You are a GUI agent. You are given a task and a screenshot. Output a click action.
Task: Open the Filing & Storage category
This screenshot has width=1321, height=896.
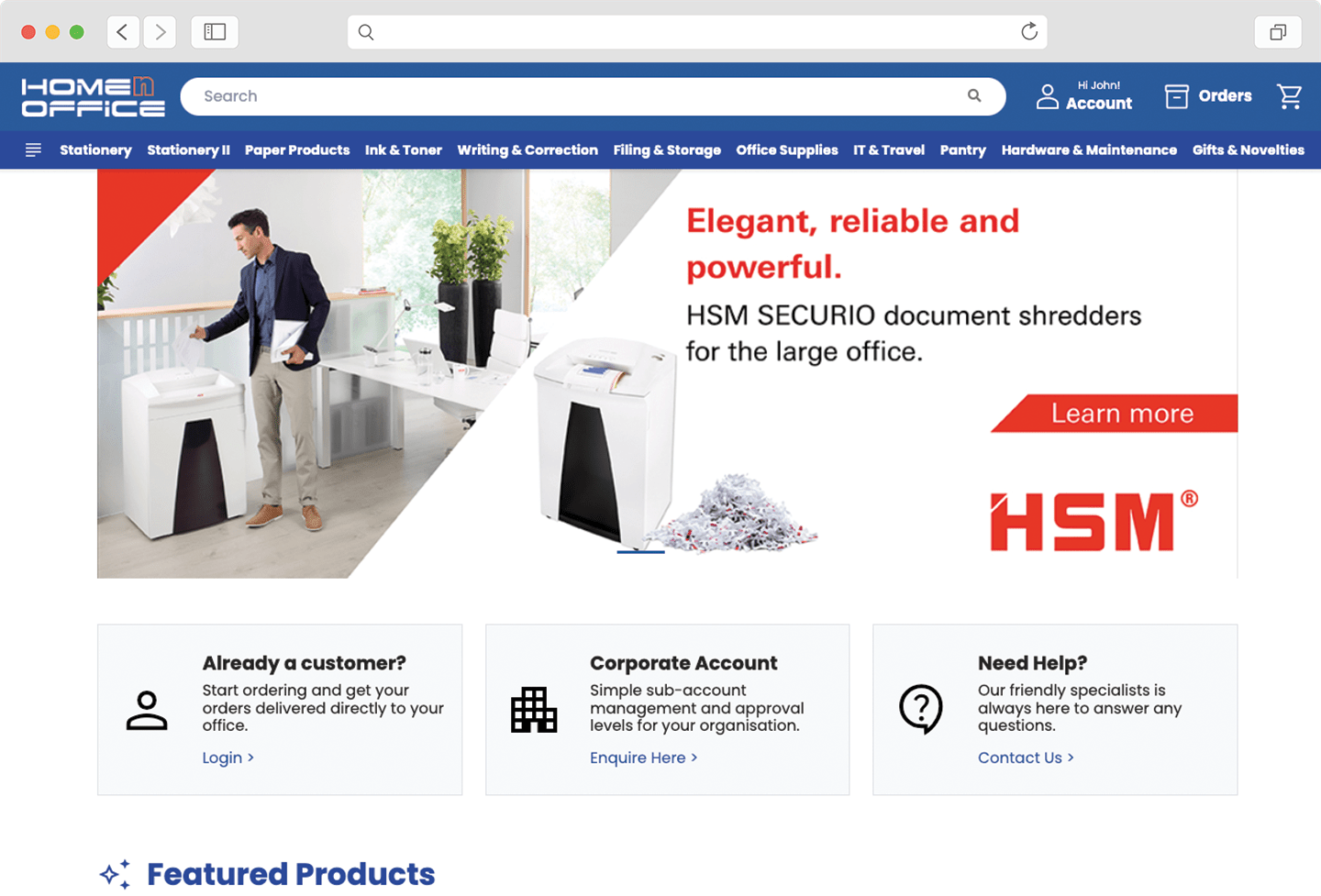click(x=667, y=150)
